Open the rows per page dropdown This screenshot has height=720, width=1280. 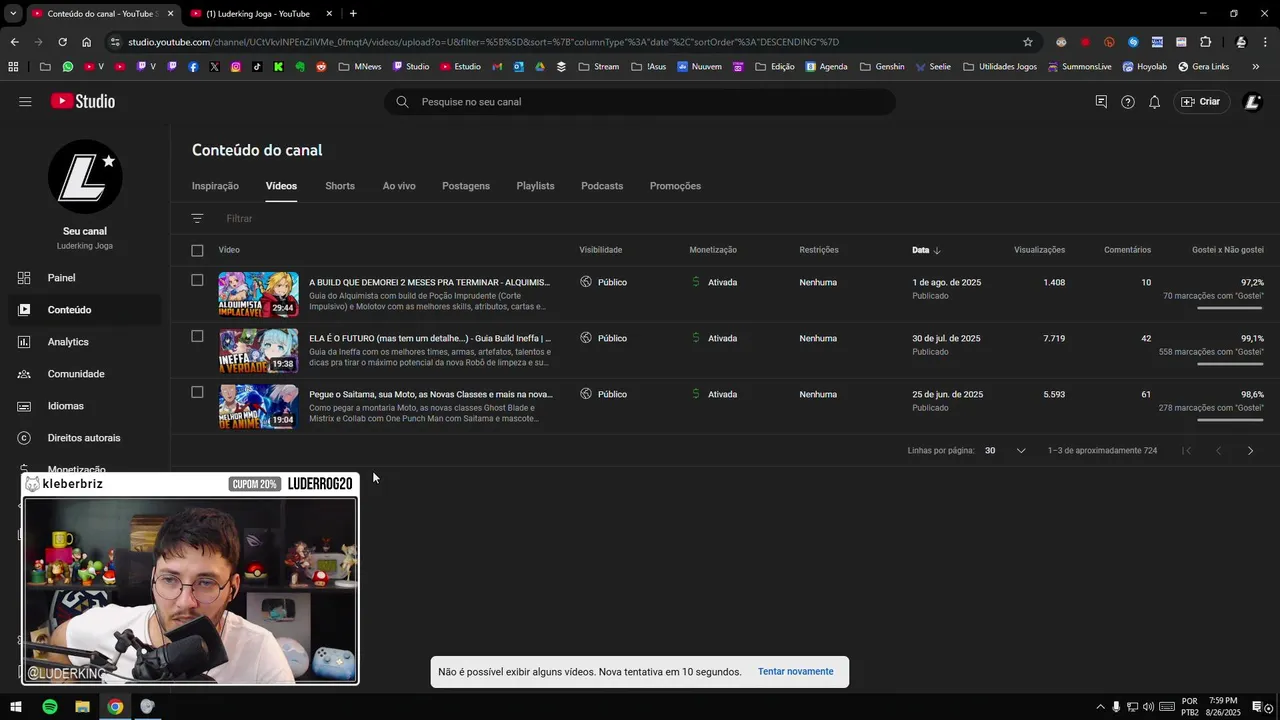(1005, 451)
